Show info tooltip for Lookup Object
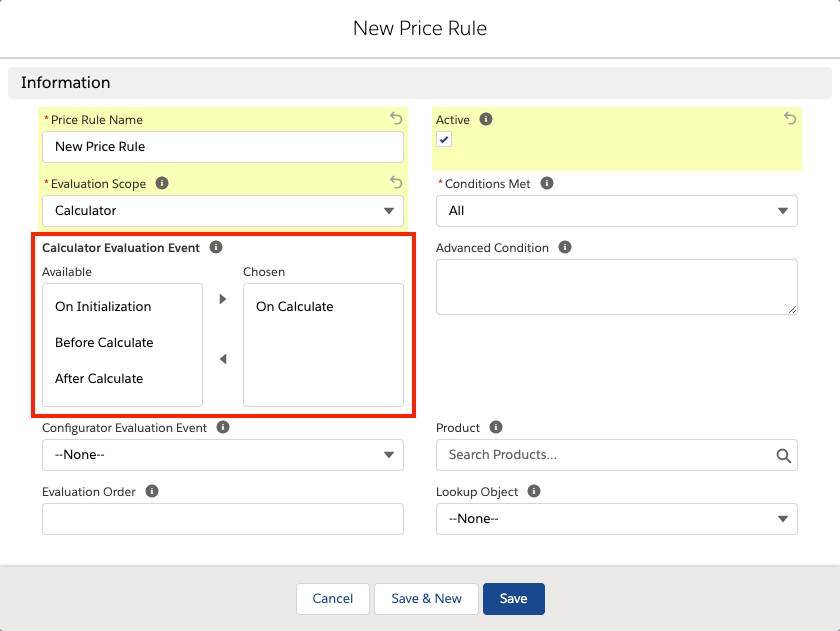Viewport: 840px width, 631px height. pyautogui.click(x=534, y=491)
